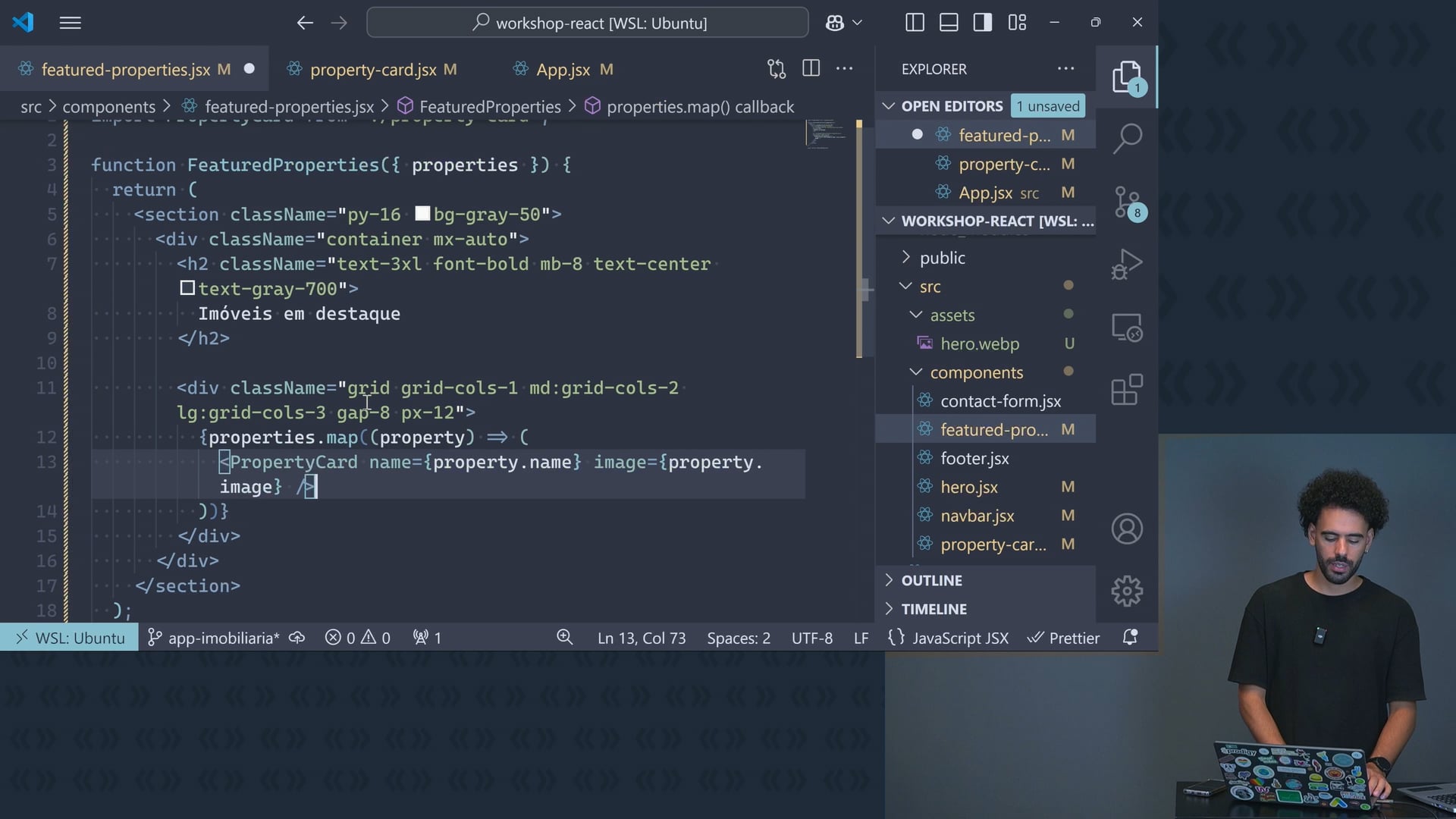Toggle the bottom panel layout button

coord(949,23)
